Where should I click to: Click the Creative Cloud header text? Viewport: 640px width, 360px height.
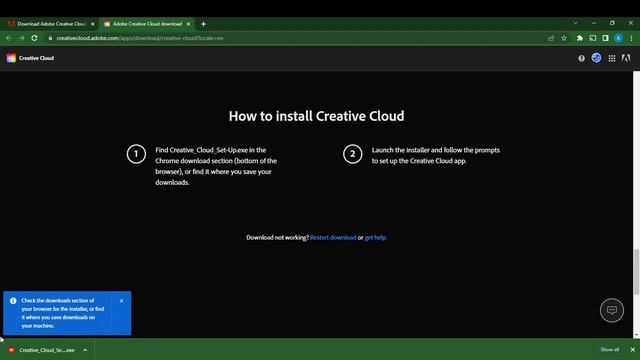tap(36, 58)
